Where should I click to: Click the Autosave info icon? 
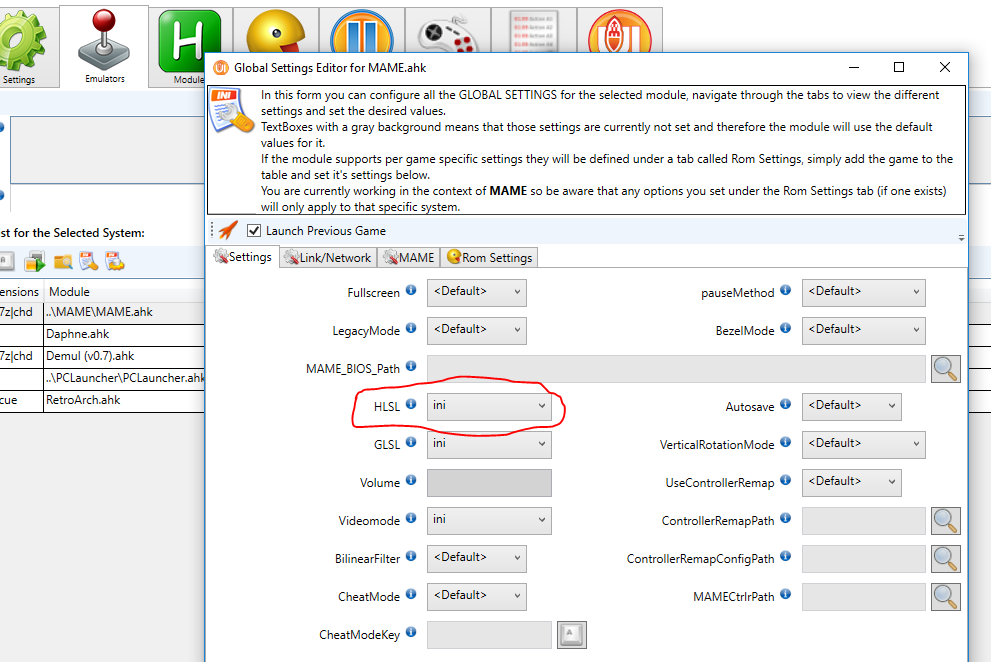point(786,404)
